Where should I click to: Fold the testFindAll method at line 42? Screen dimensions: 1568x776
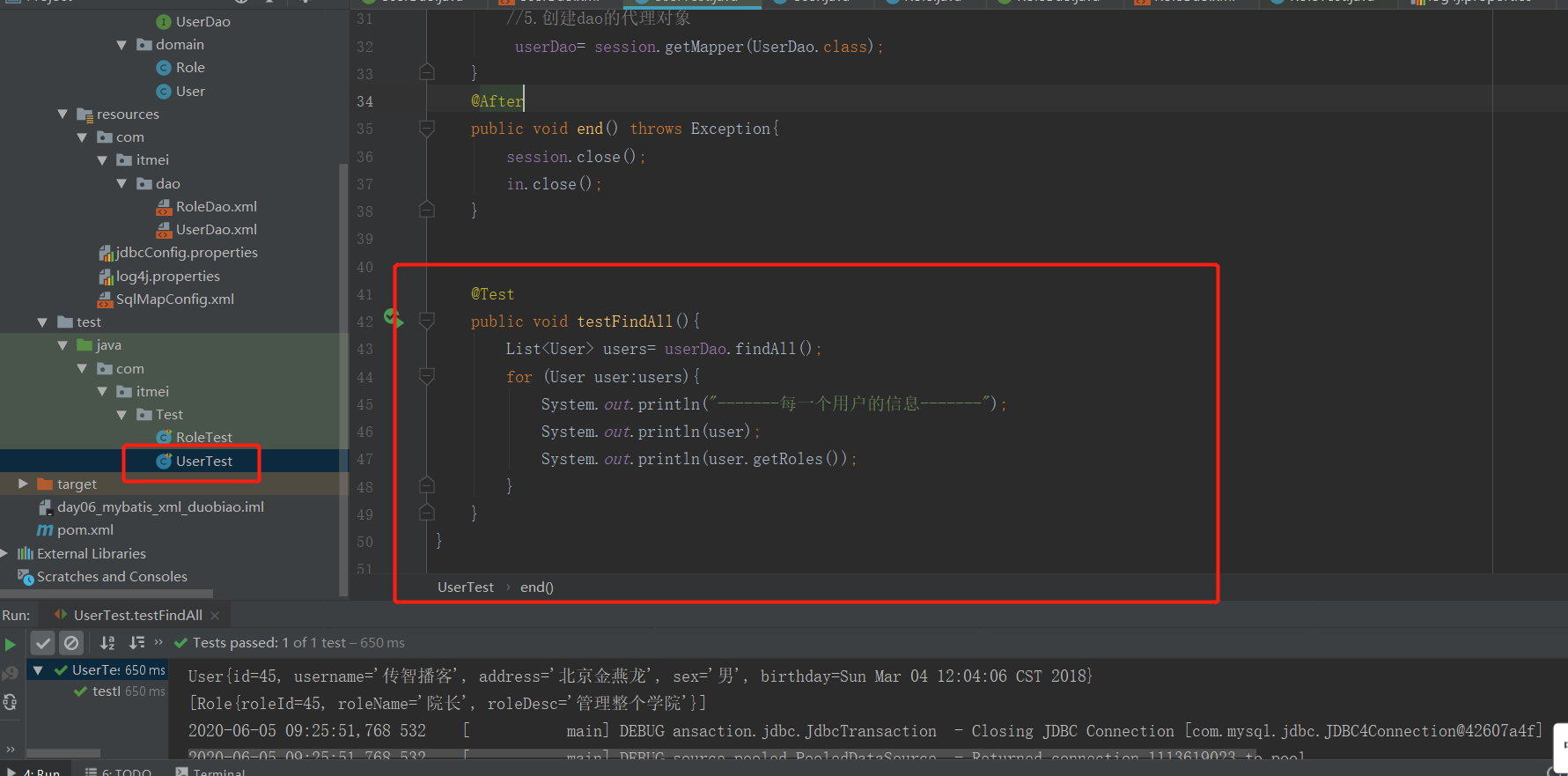[x=427, y=321]
